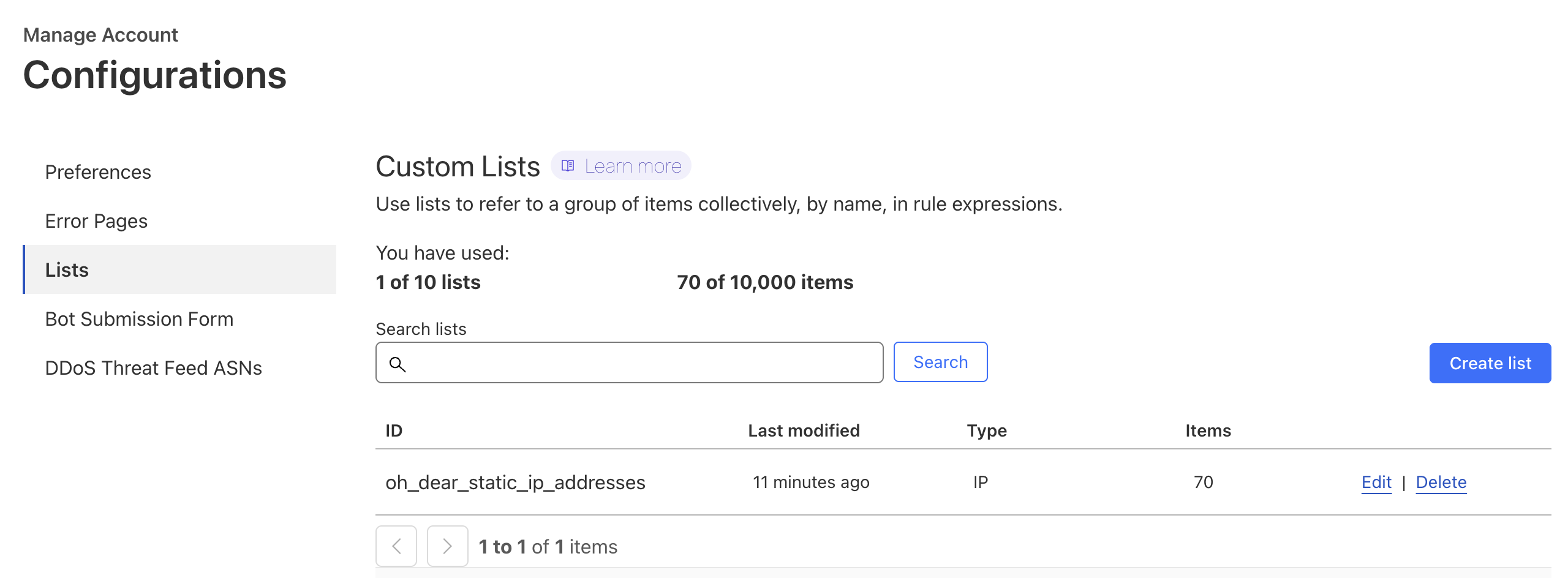Click the Create list button
Image resolution: width=1568 pixels, height=578 pixels.
click(x=1490, y=363)
